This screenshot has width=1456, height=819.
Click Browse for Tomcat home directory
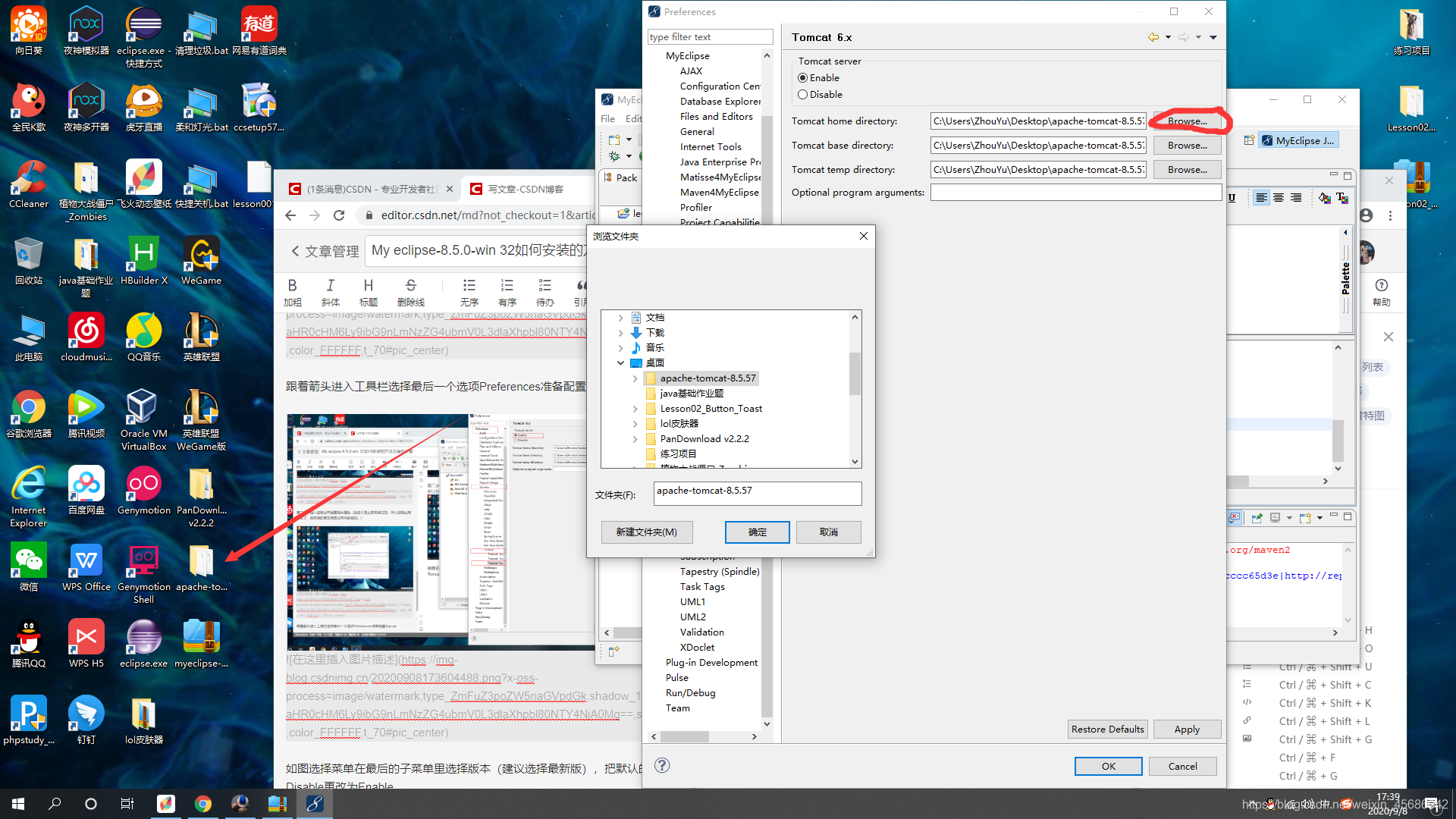1187,121
